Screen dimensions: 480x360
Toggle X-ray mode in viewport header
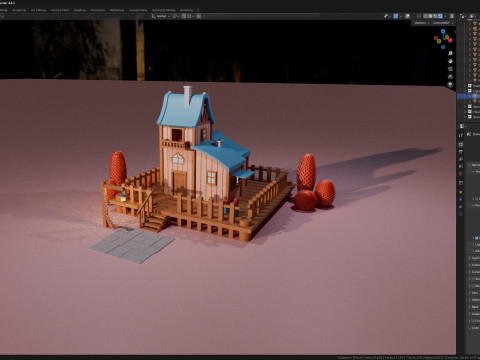tap(419, 16)
